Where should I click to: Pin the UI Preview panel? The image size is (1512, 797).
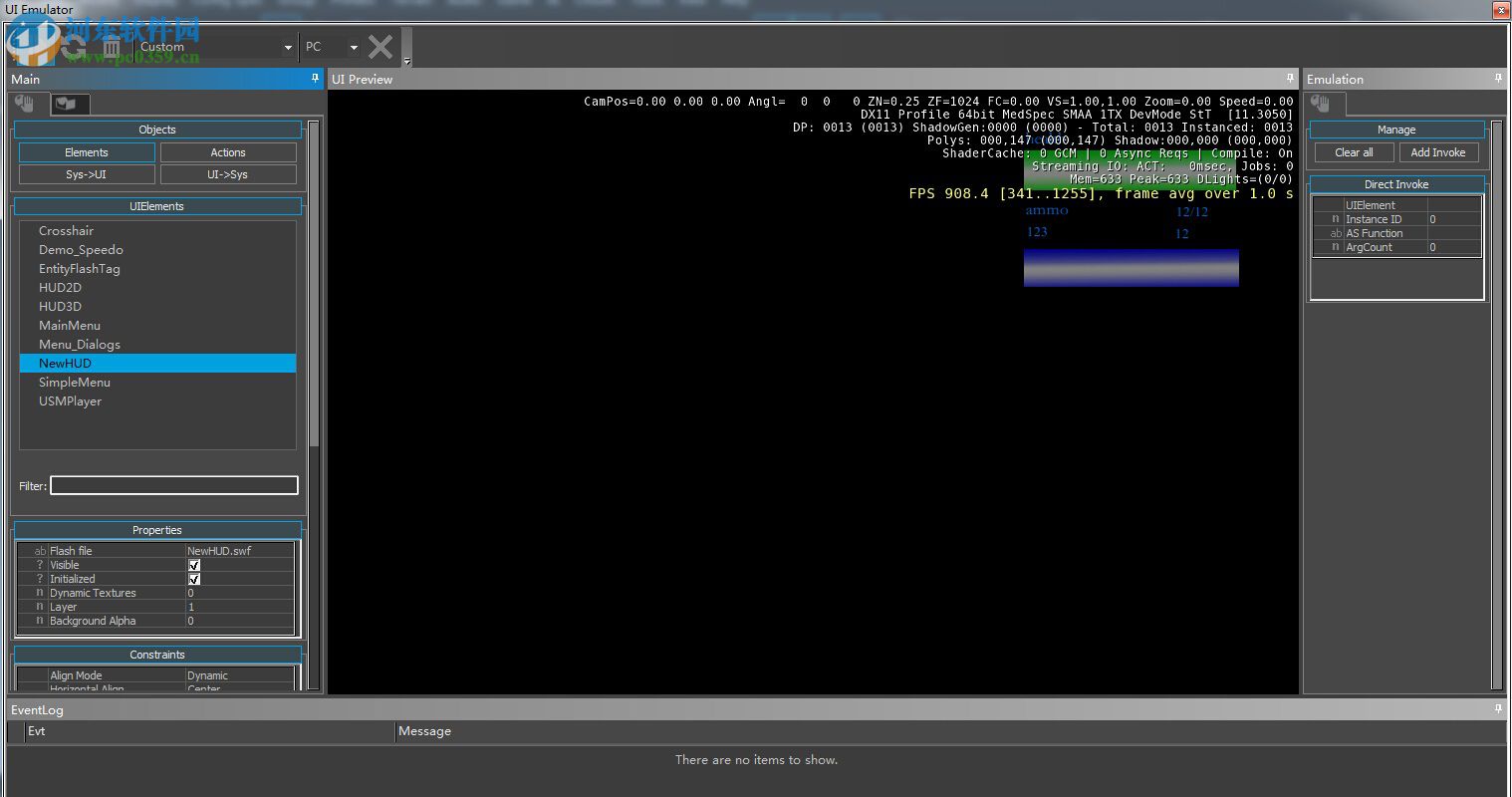click(1290, 79)
